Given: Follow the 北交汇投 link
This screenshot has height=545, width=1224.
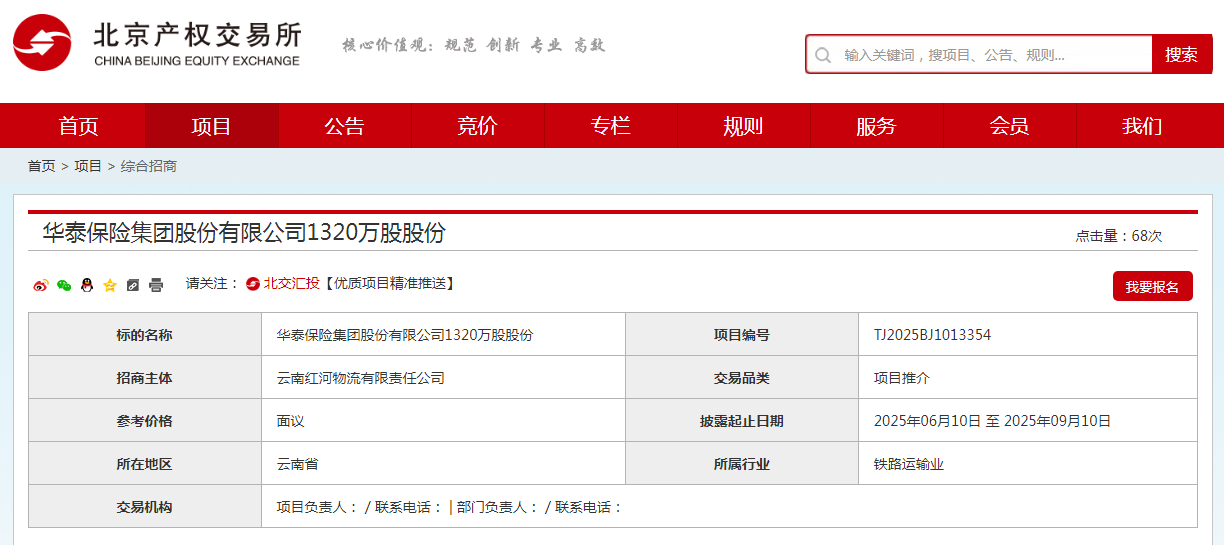Looking at the screenshot, I should point(290,283).
